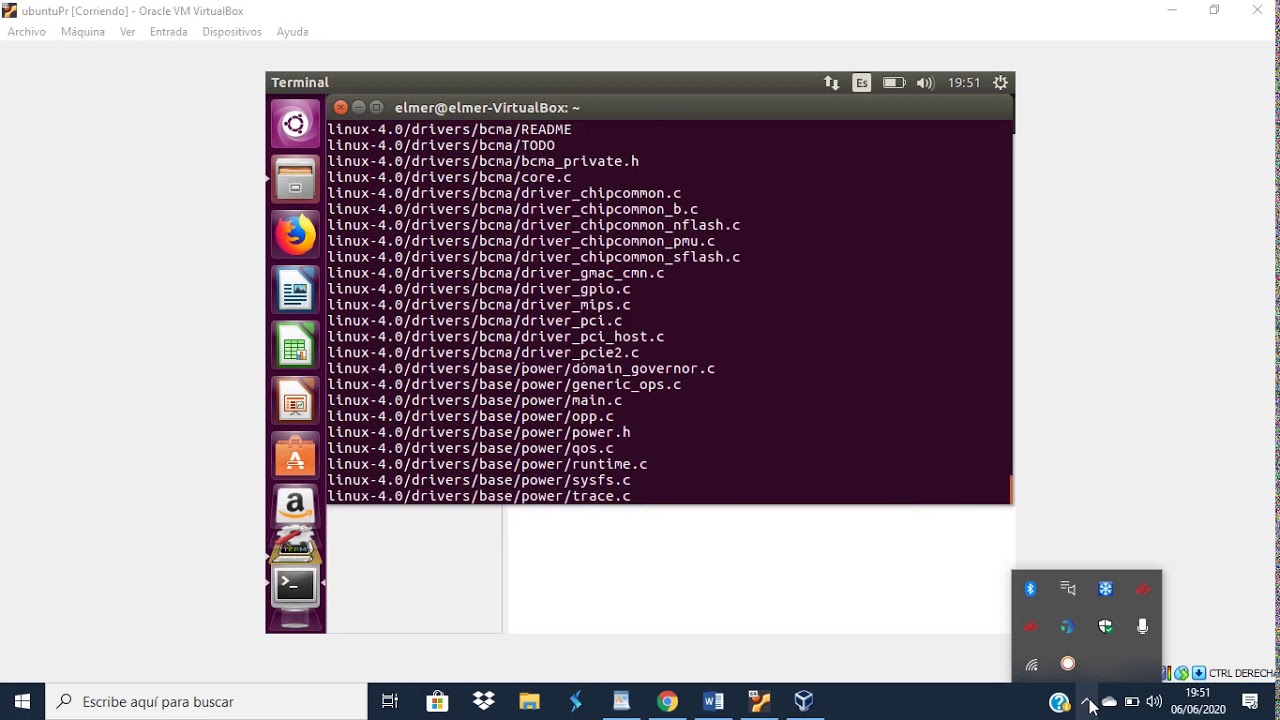Open LibreOffice Impress in launcher
The width and height of the screenshot is (1280, 720).
pos(295,401)
